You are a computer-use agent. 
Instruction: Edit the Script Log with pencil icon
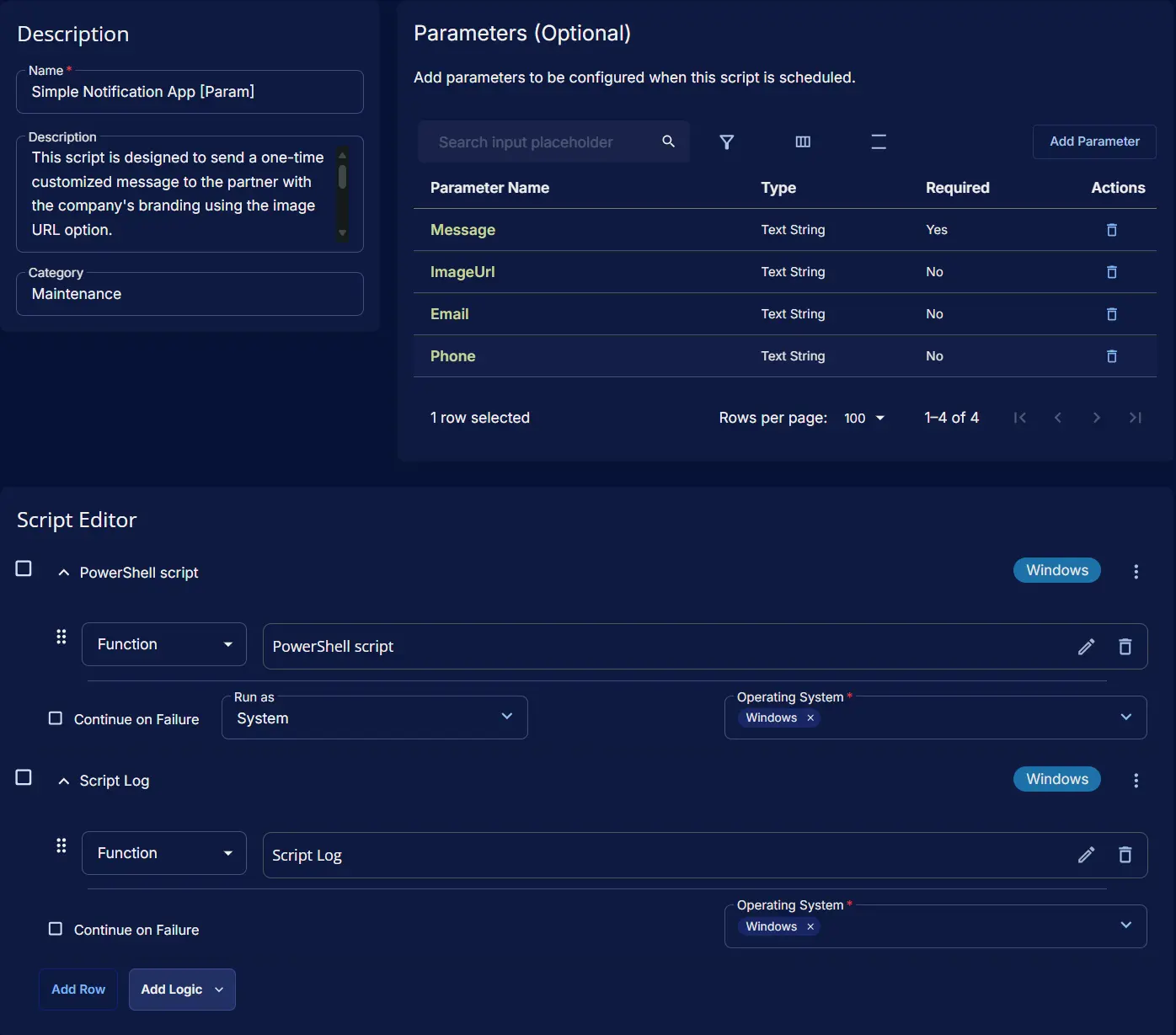click(1086, 855)
